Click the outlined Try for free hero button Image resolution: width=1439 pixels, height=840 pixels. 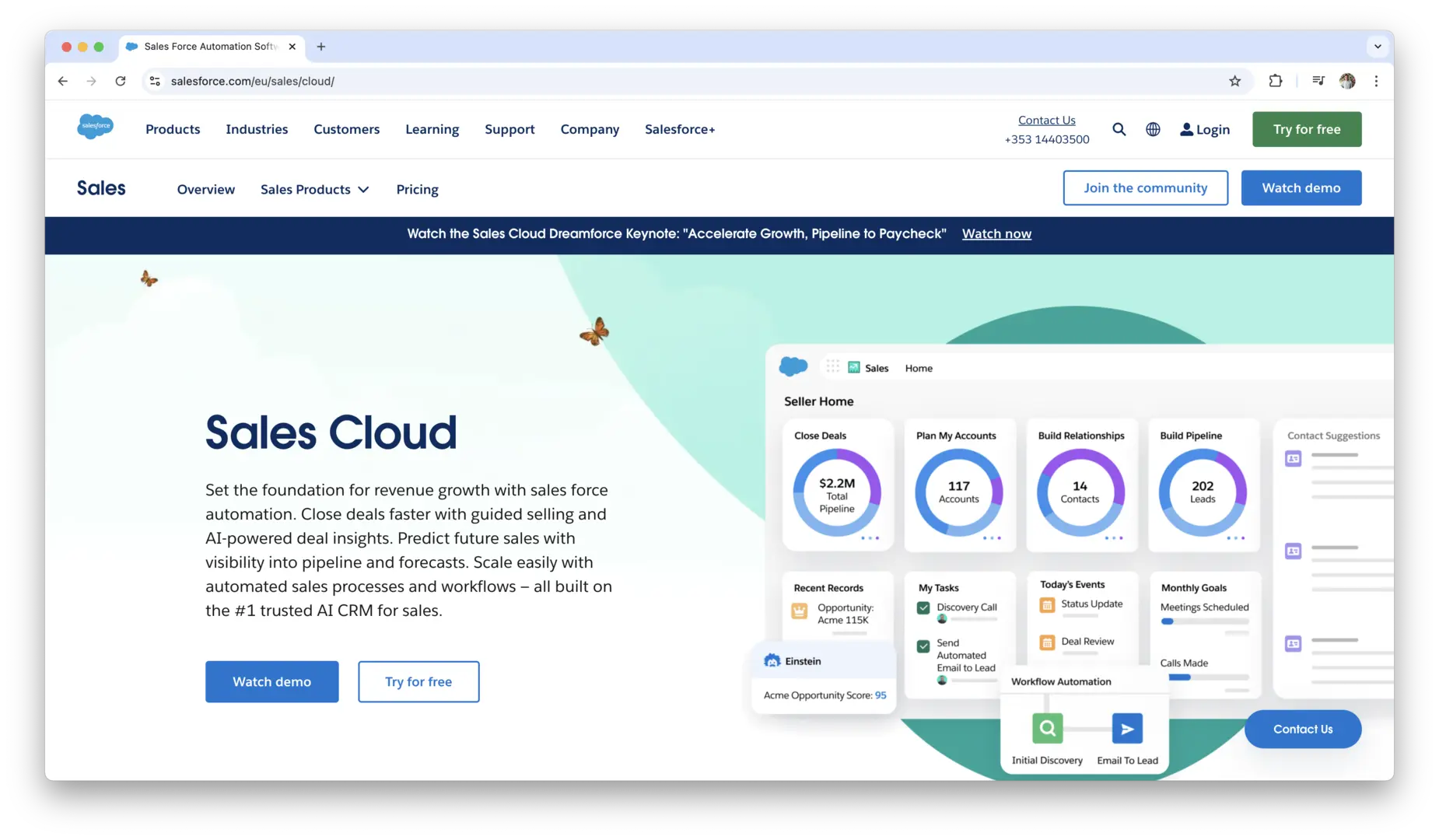[x=418, y=681]
